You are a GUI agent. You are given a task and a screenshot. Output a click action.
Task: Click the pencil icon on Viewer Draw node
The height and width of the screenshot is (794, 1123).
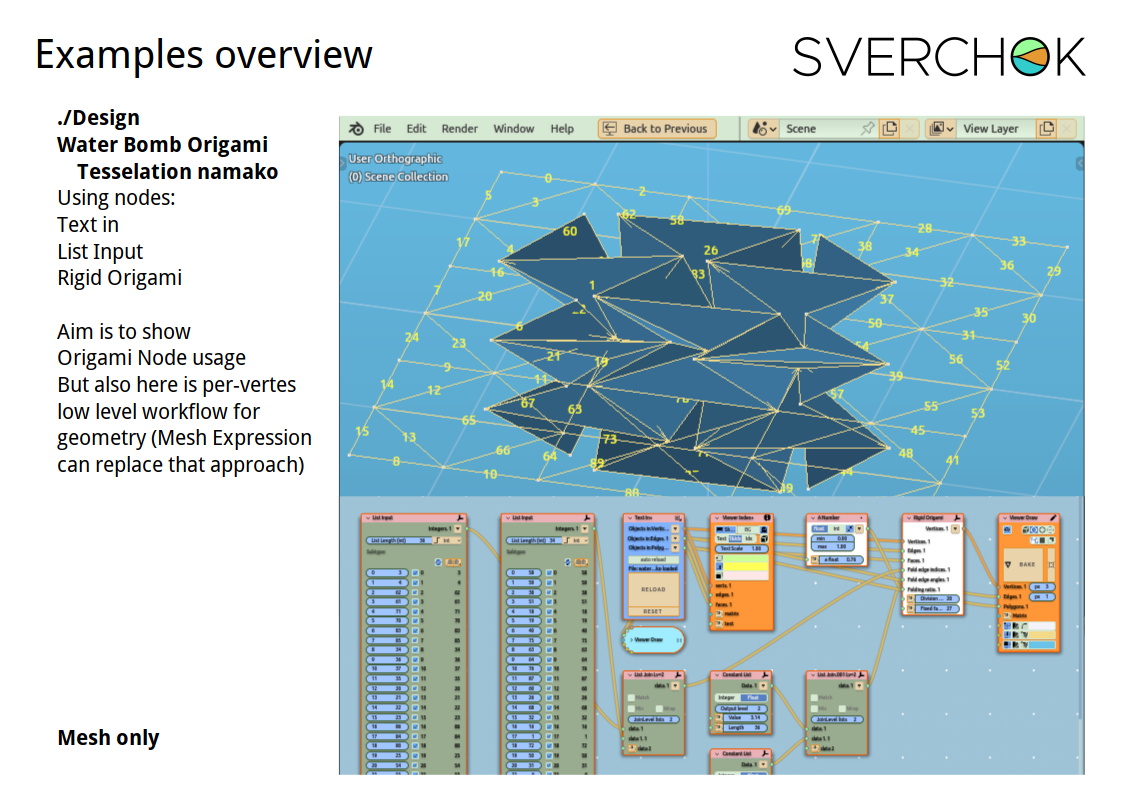(x=1053, y=518)
